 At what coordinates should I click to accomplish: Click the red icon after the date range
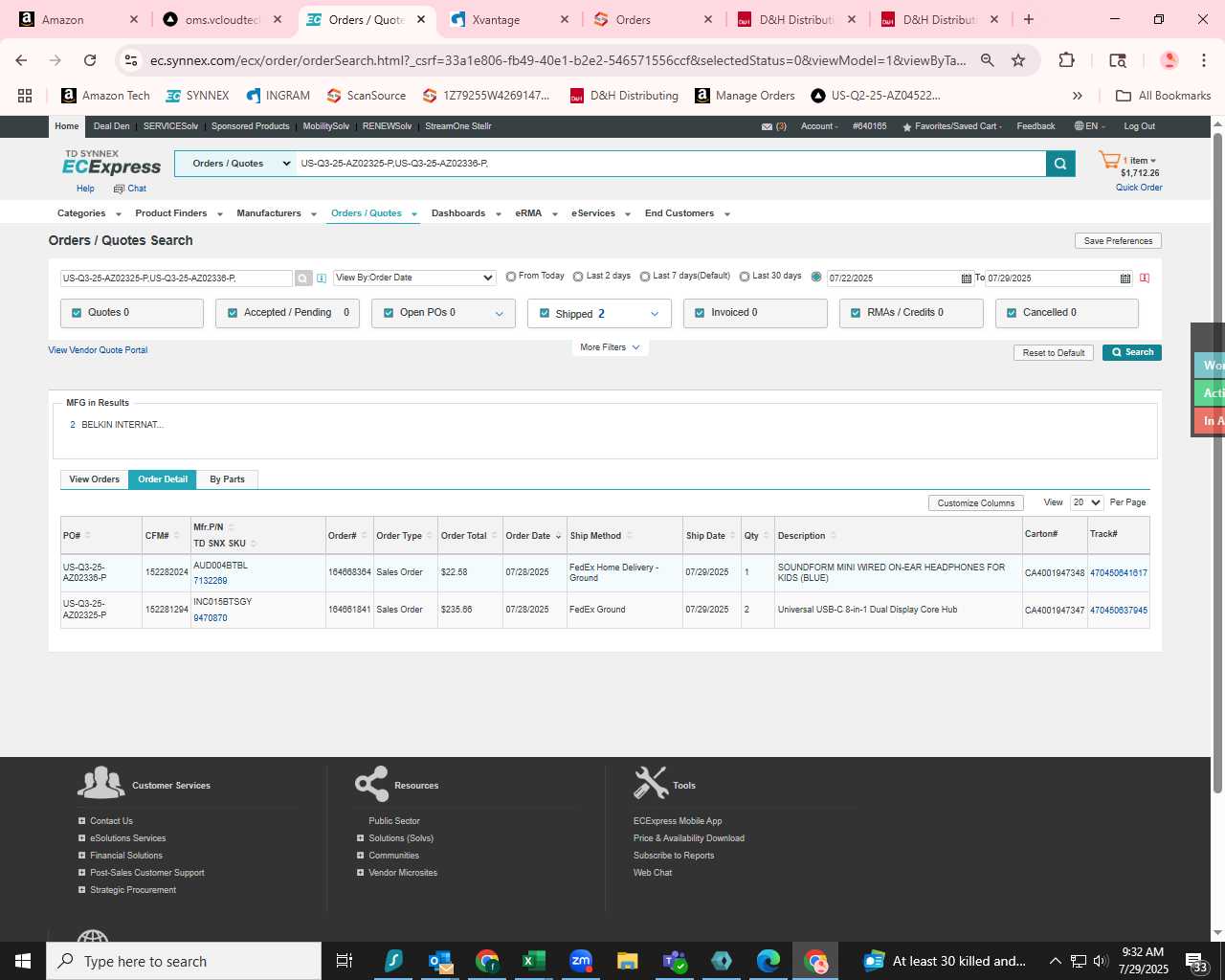[1145, 278]
